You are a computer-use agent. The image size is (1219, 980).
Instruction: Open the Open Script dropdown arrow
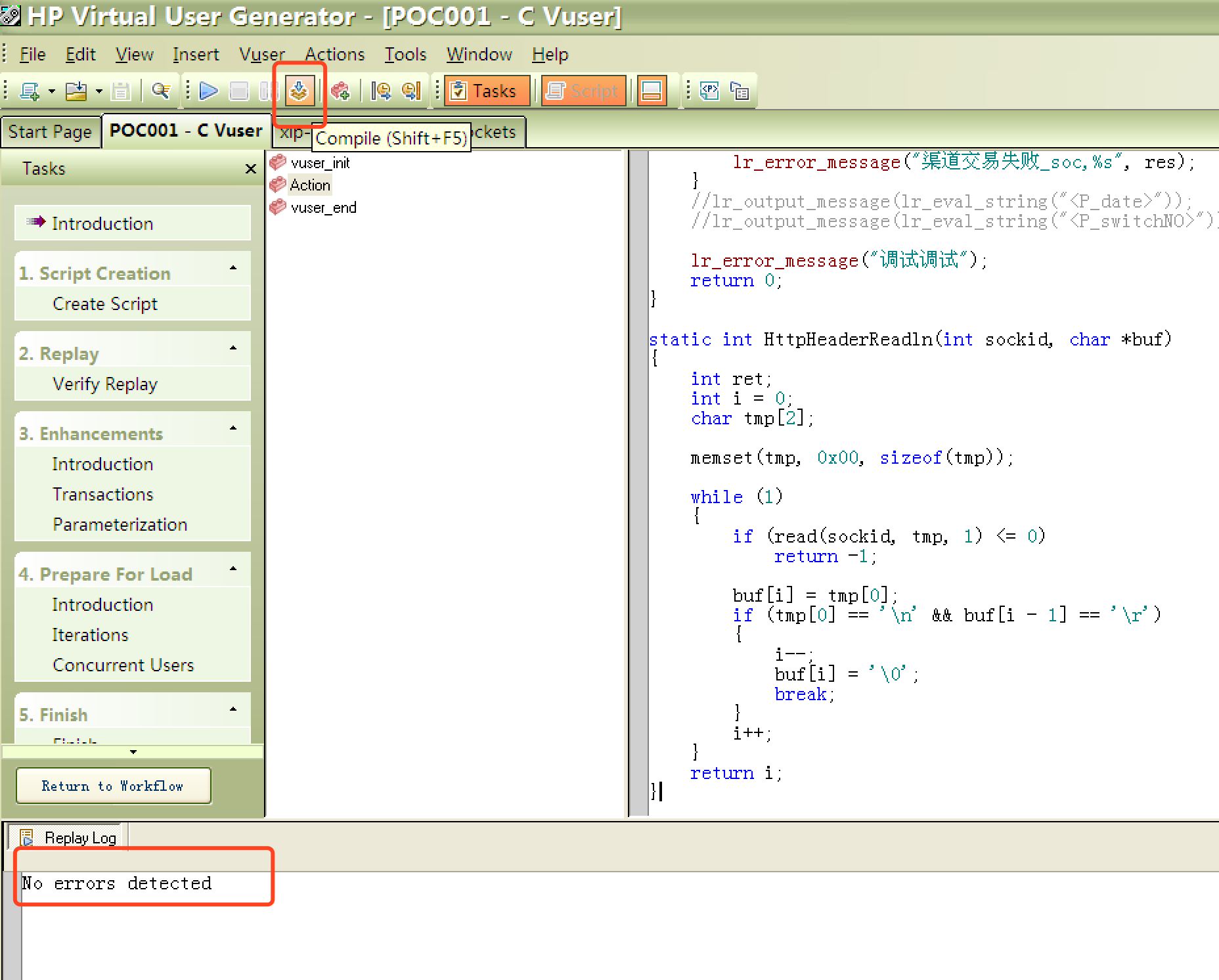click(x=99, y=91)
